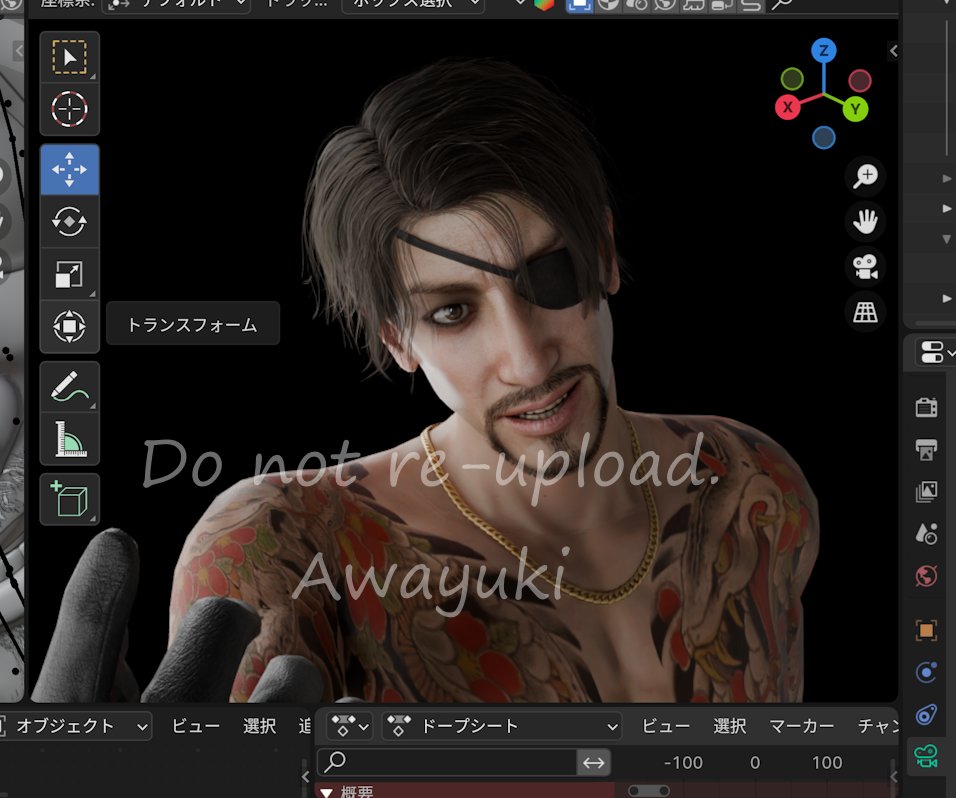956x798 pixels.
Task: Choose the Measure ruler tool
Action: tap(70, 439)
